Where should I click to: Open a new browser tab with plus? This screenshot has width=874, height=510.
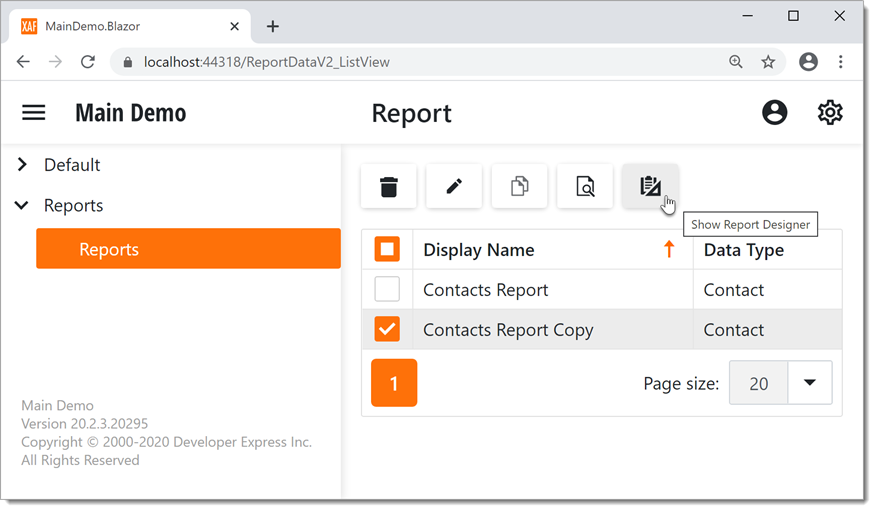tap(273, 26)
